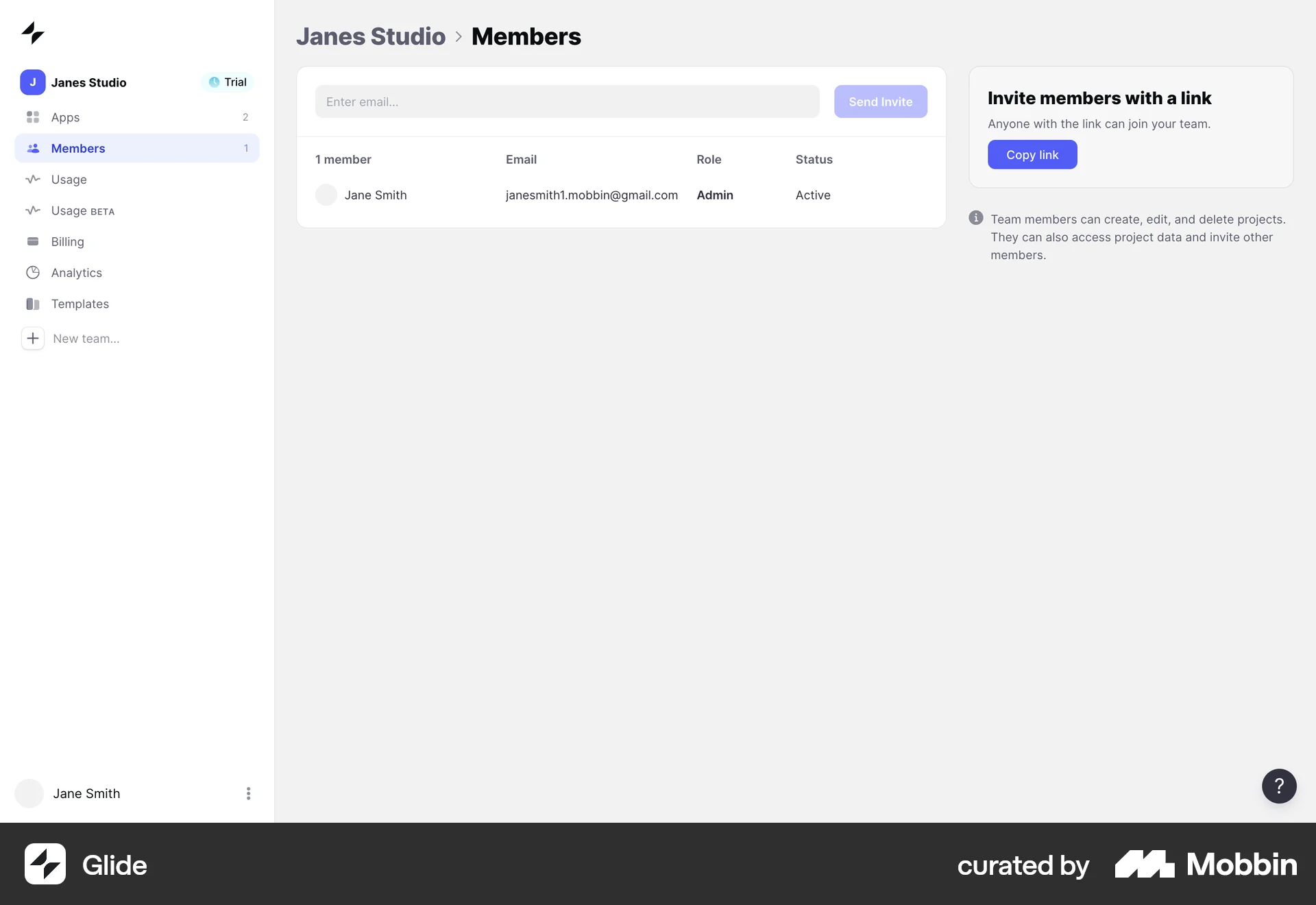Viewport: 1316px width, 905px height.
Task: Click the Enter email input field
Action: tap(567, 101)
